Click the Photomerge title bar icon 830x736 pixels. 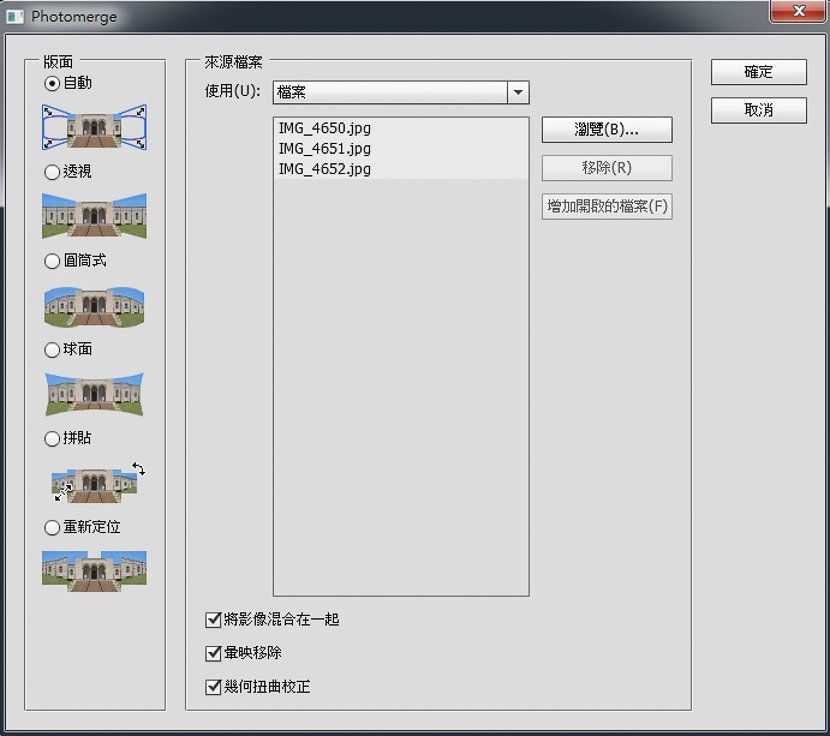(x=15, y=16)
